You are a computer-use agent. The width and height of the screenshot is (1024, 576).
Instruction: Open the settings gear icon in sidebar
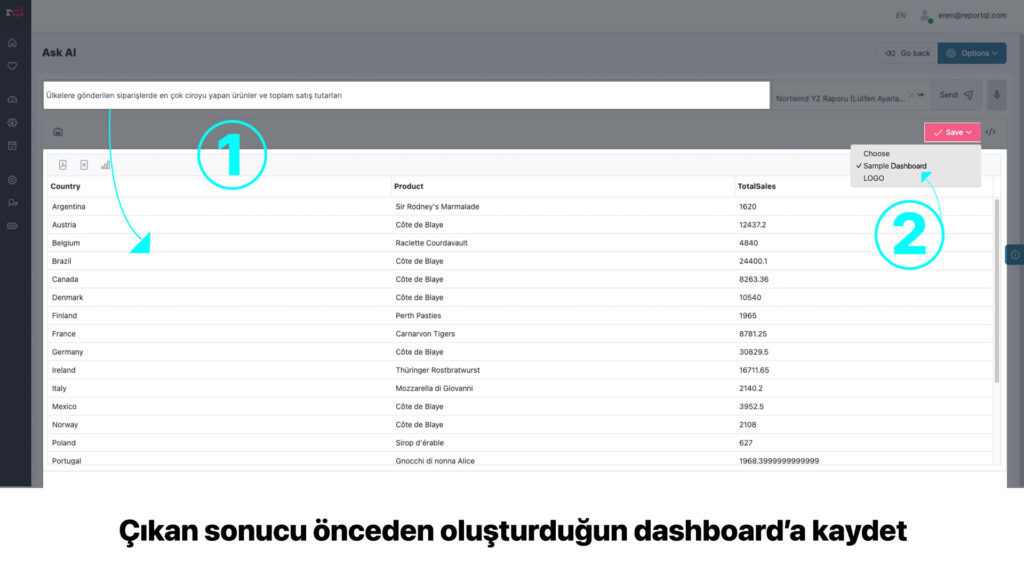(x=12, y=180)
